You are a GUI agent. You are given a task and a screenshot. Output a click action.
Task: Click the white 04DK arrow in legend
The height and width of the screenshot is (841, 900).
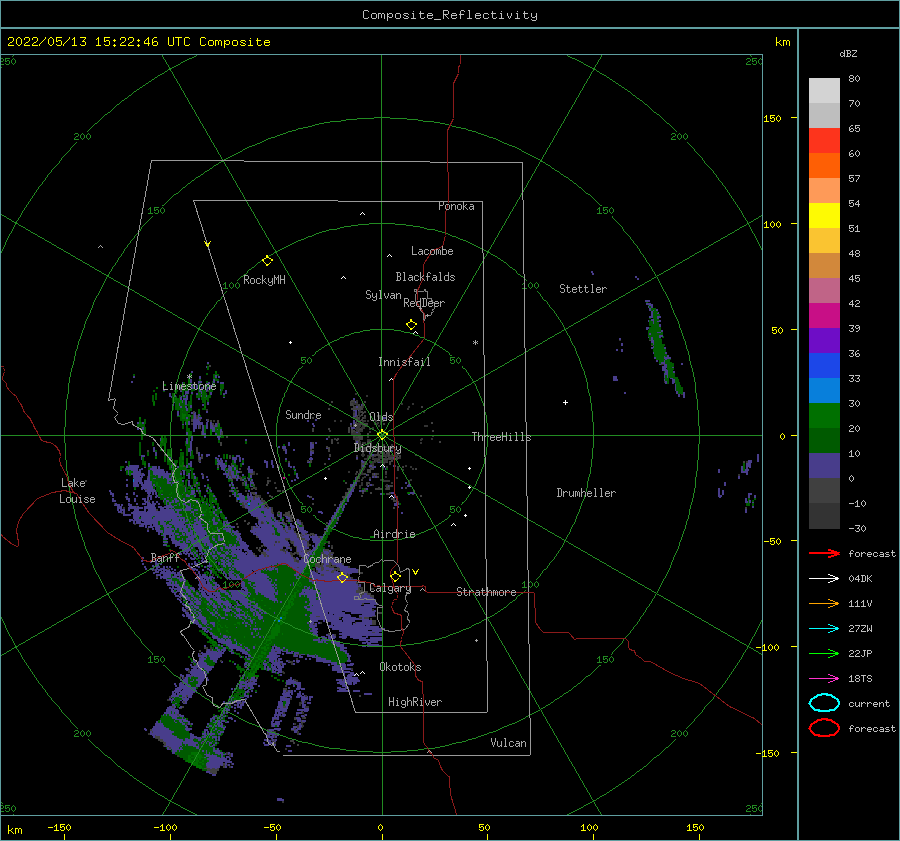(x=824, y=578)
